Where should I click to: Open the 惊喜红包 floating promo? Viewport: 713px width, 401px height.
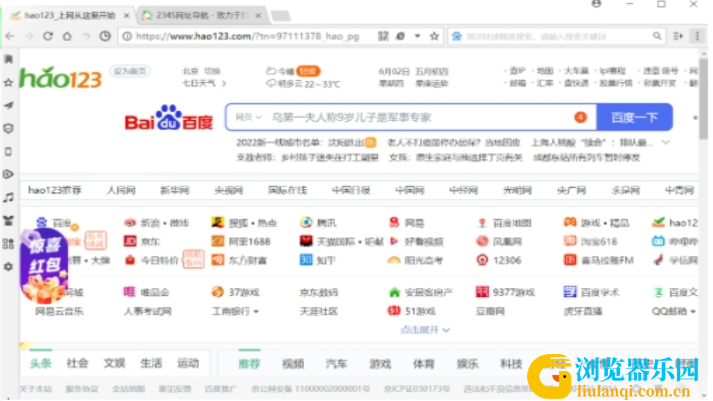pyautogui.click(x=44, y=266)
